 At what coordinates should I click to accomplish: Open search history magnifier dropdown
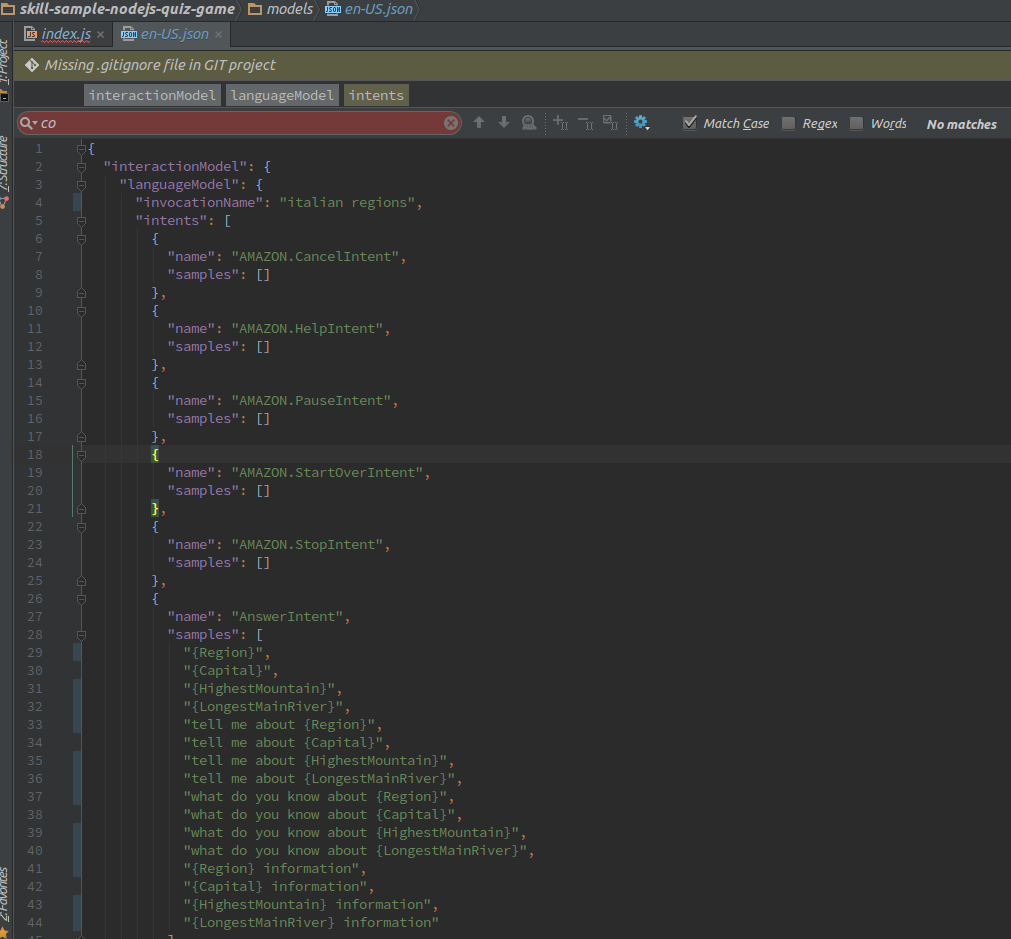pos(28,123)
